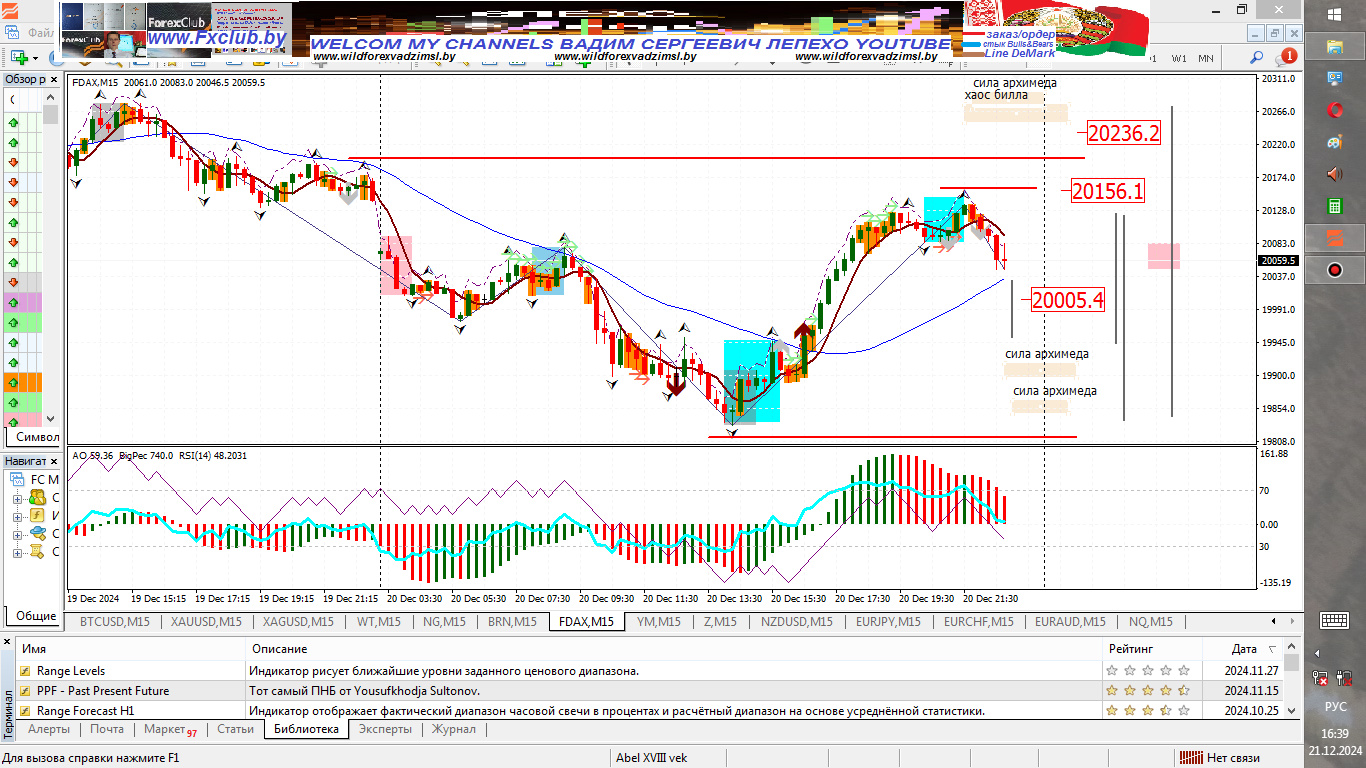Image resolution: width=1366 pixels, height=768 pixels.
Task: Expand the Indicators node in Navigator
Action: pos(17,515)
